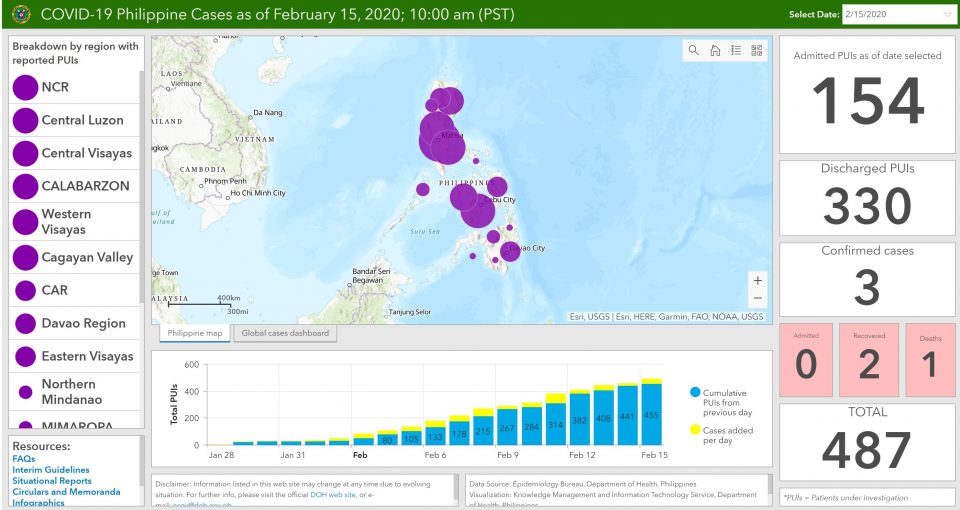Viewport: 960px width, 510px height.
Task: Pick Davao Region in the breakdown list
Action: click(83, 323)
